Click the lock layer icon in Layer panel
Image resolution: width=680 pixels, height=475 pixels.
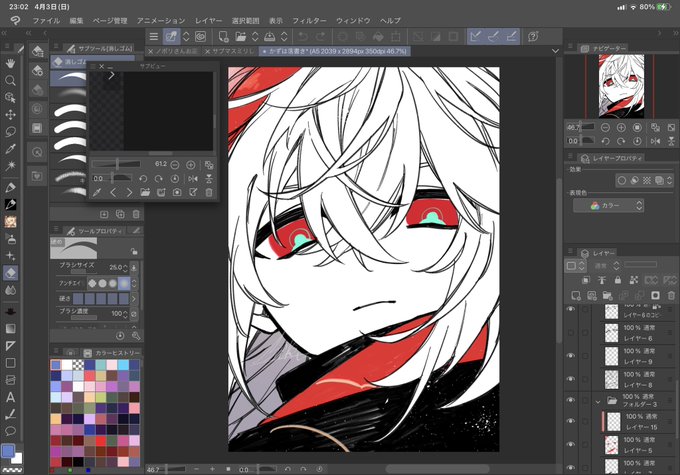pos(618,280)
